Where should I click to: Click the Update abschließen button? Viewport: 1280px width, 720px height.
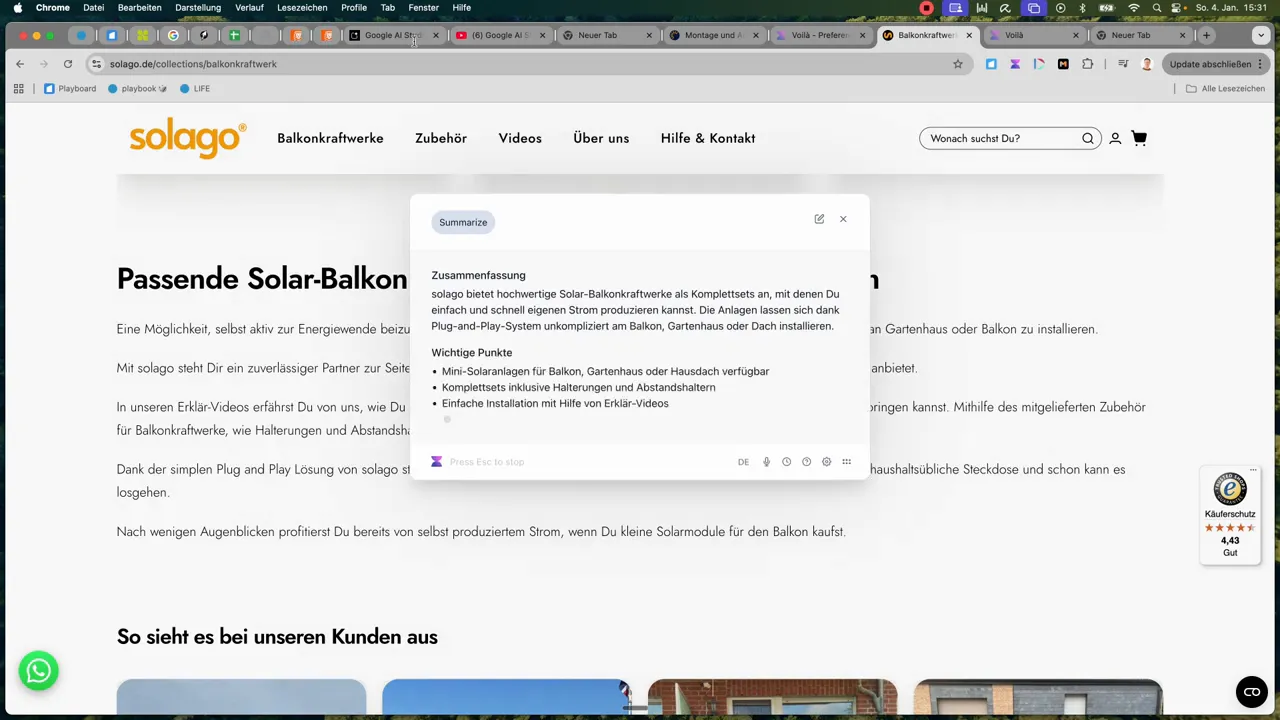tap(1210, 64)
